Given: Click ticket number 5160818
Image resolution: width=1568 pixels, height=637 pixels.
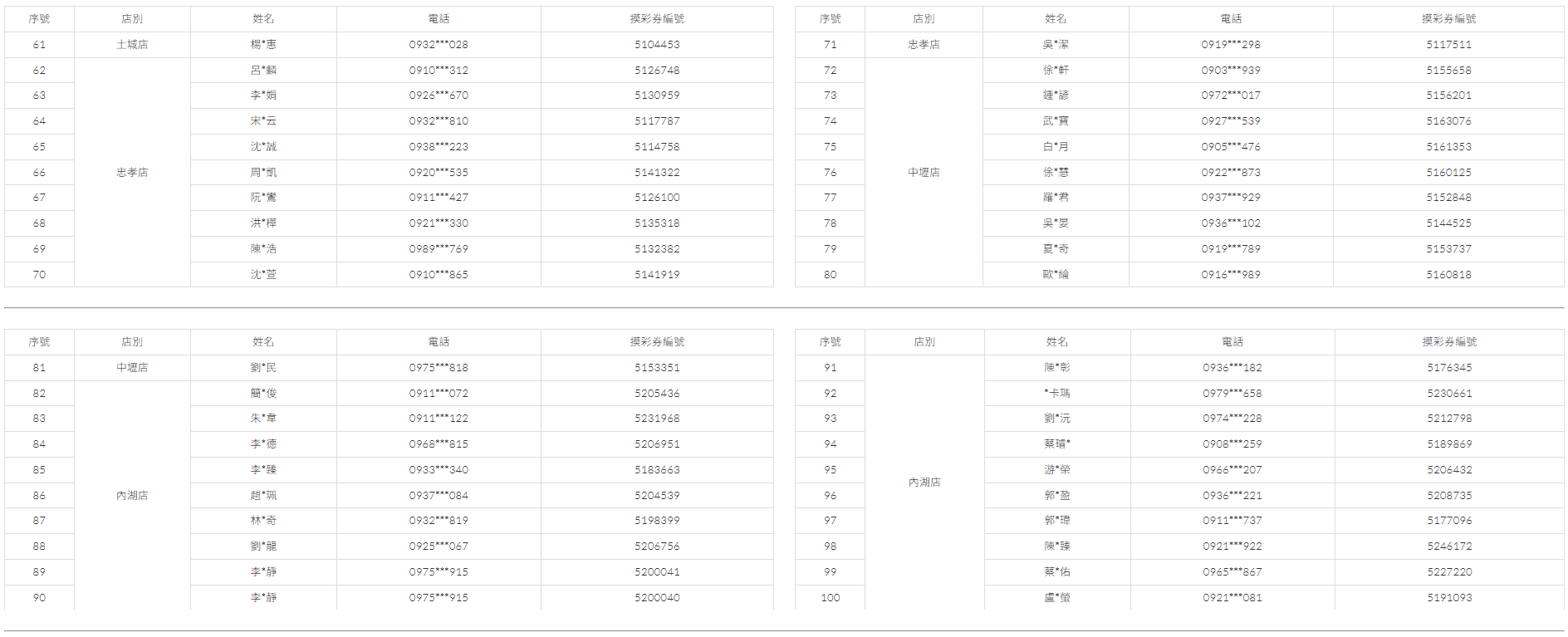Looking at the screenshot, I should [1448, 275].
